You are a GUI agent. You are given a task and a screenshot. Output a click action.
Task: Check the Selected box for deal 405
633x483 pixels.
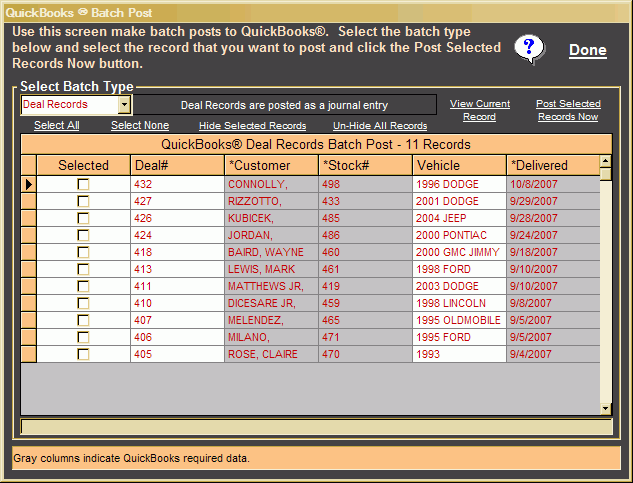point(83,354)
